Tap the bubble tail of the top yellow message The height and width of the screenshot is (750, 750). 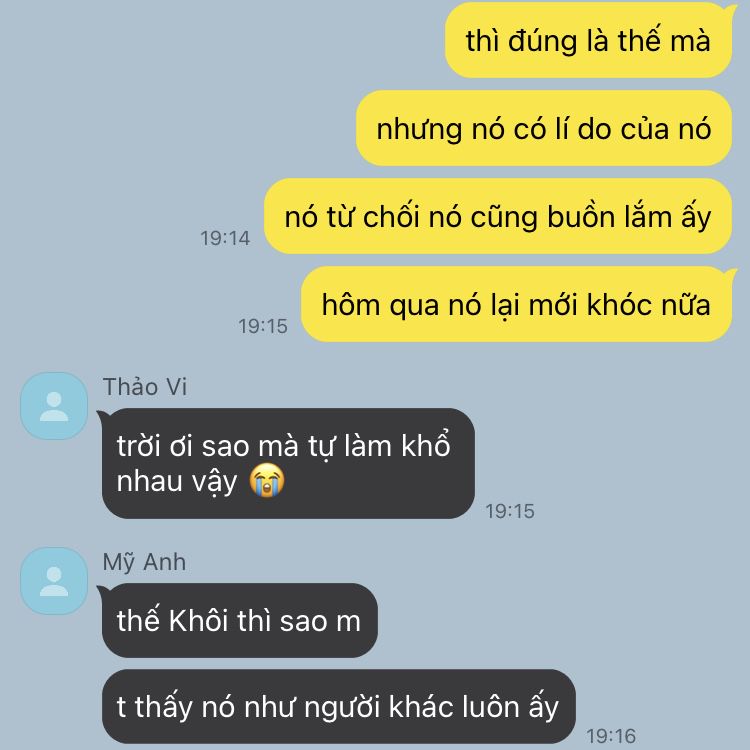pyautogui.click(x=731, y=10)
